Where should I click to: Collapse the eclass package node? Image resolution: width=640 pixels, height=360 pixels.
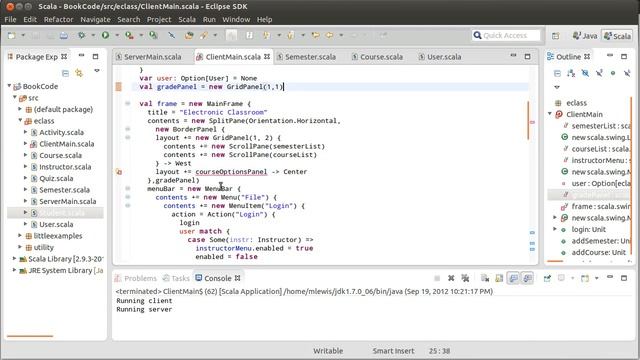[20, 120]
